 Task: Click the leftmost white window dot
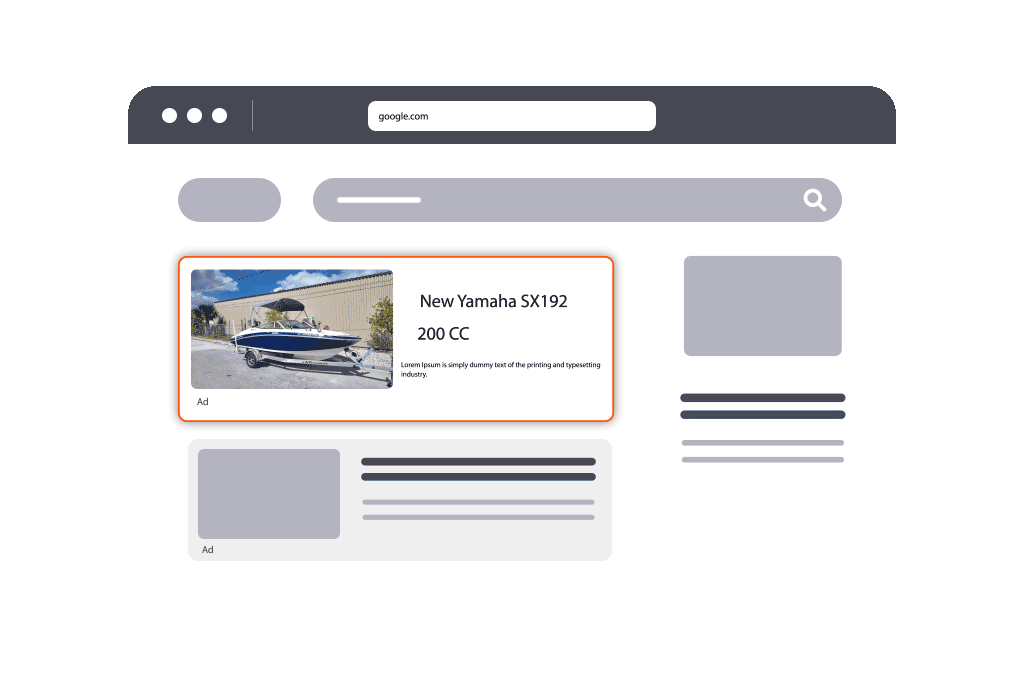pyautogui.click(x=169, y=115)
